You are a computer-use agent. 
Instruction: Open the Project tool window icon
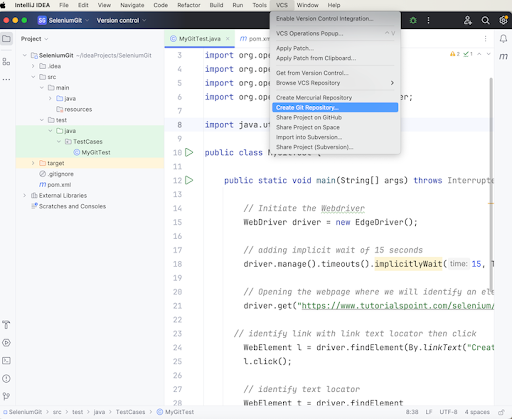[6, 39]
